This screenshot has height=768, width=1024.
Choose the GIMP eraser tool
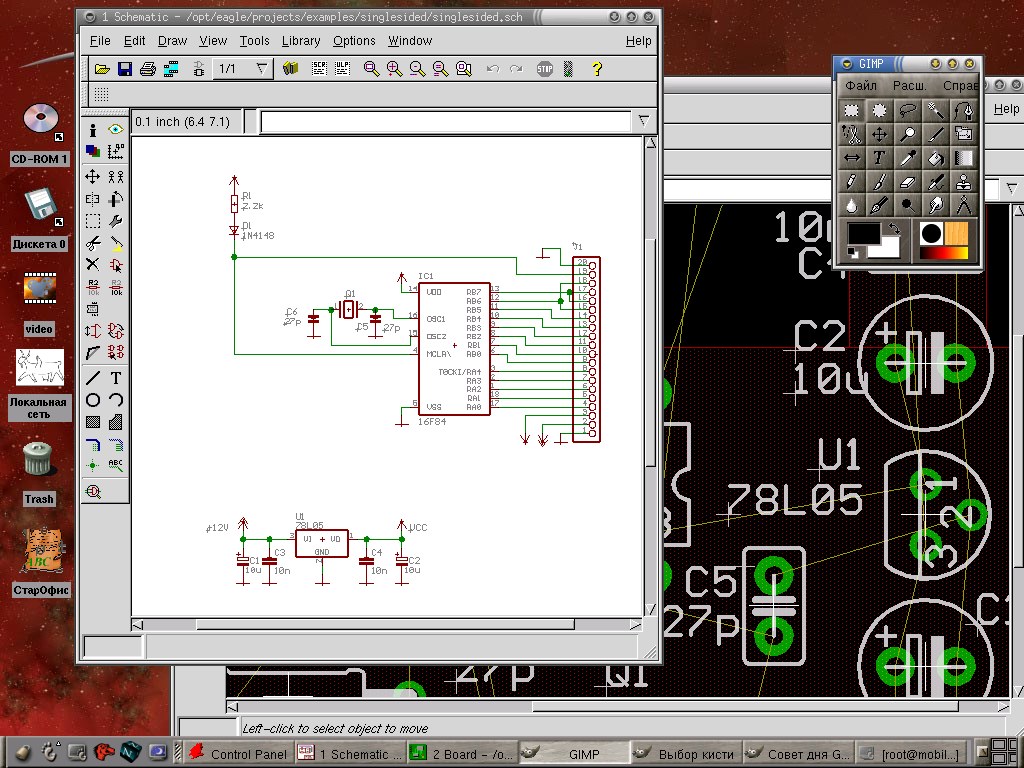(x=908, y=182)
